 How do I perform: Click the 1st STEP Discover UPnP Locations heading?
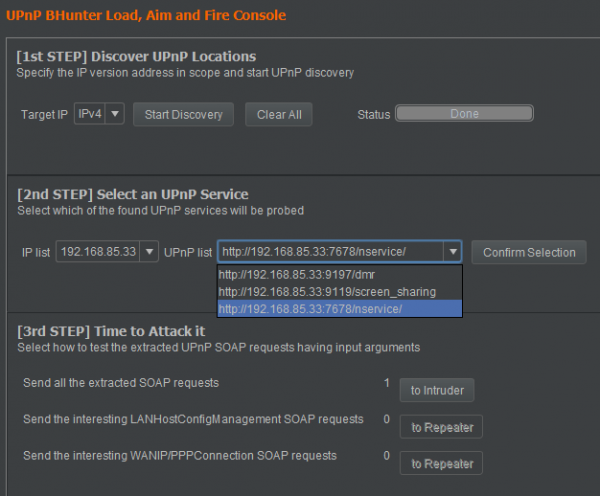coord(136,56)
